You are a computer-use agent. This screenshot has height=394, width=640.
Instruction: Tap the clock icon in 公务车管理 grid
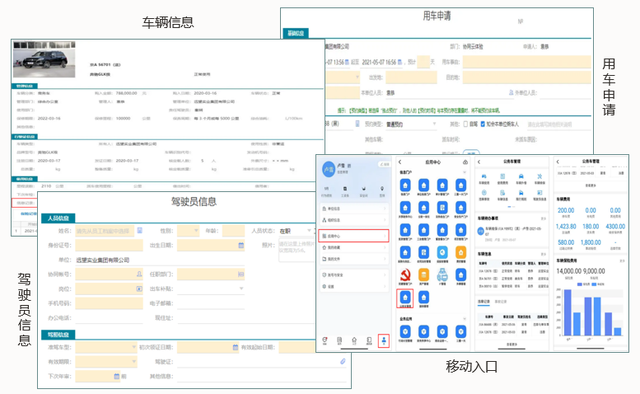coord(484,192)
